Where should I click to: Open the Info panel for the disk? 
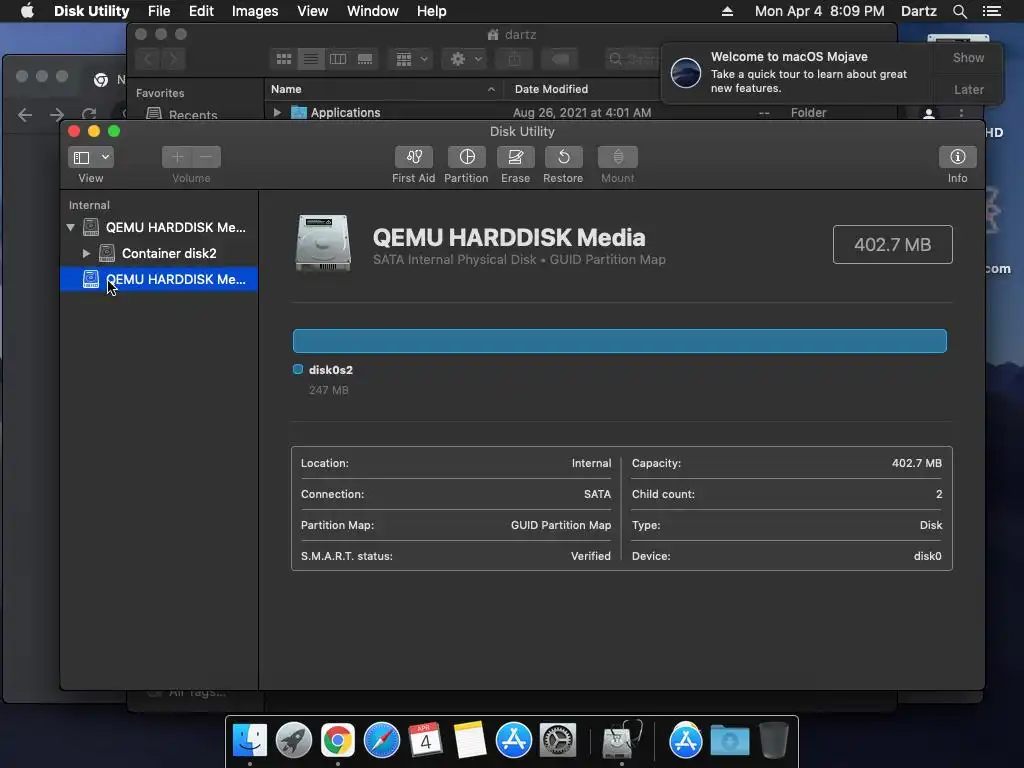click(957, 157)
